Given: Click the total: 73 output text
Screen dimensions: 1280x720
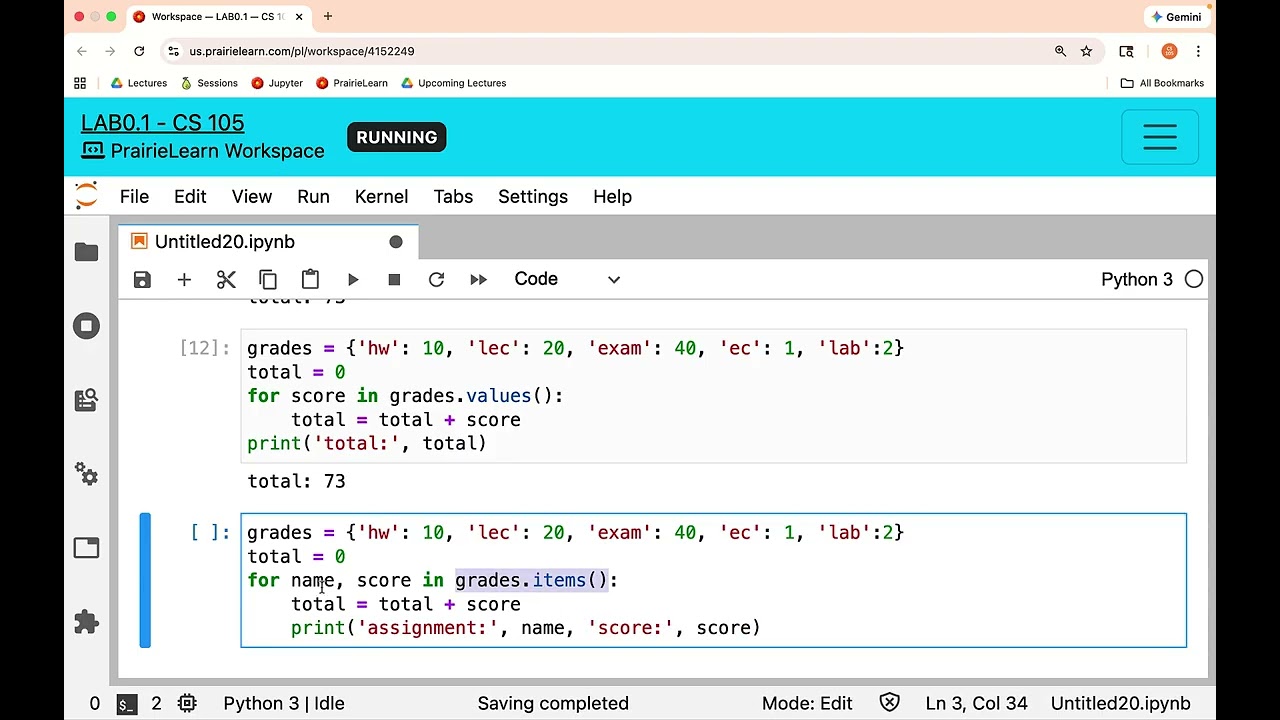Looking at the screenshot, I should click(x=296, y=482).
